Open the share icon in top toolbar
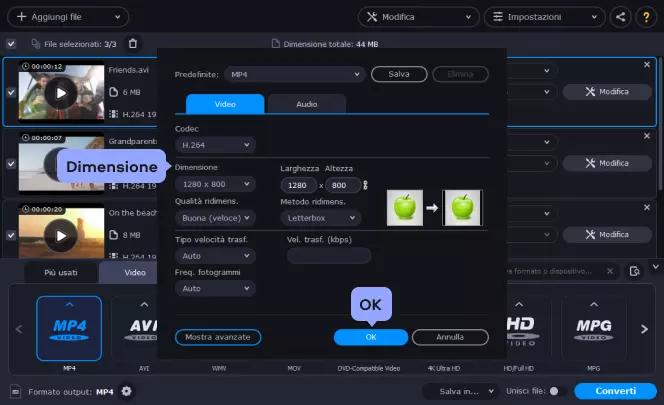Viewport: 664px width, 405px height. click(620, 17)
